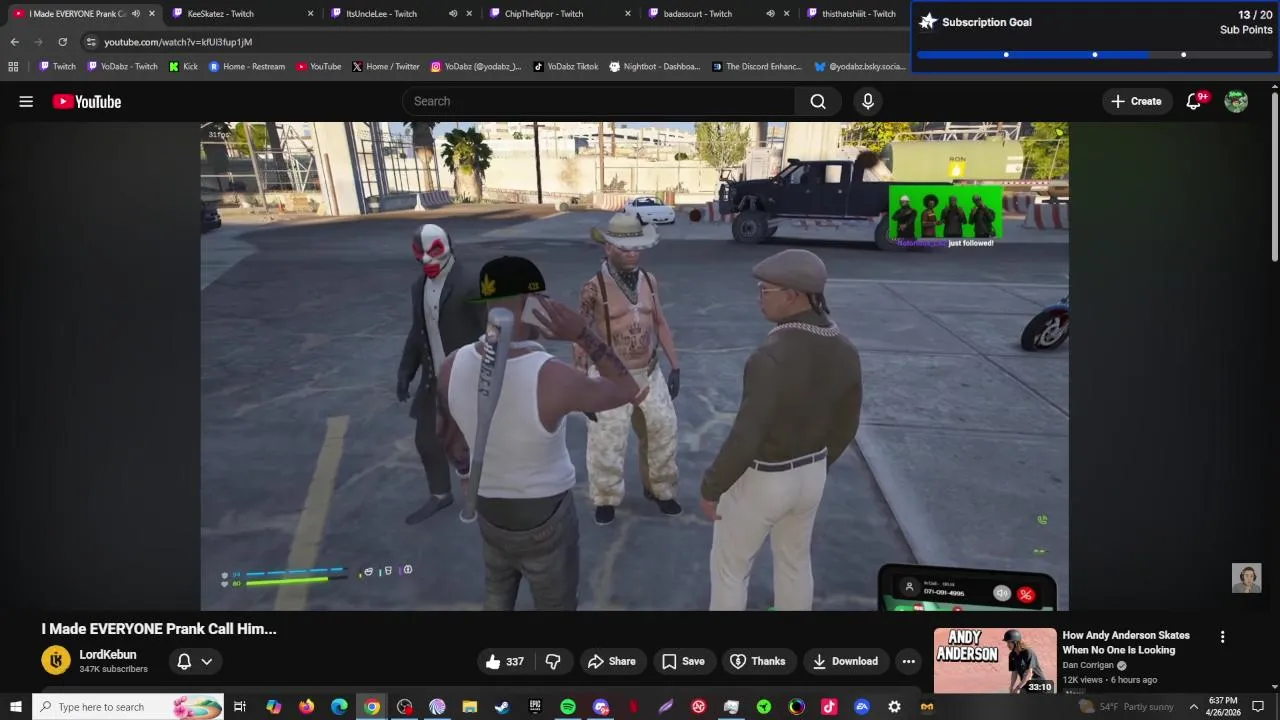
Task: Start voice search with microphone icon
Action: click(x=868, y=101)
